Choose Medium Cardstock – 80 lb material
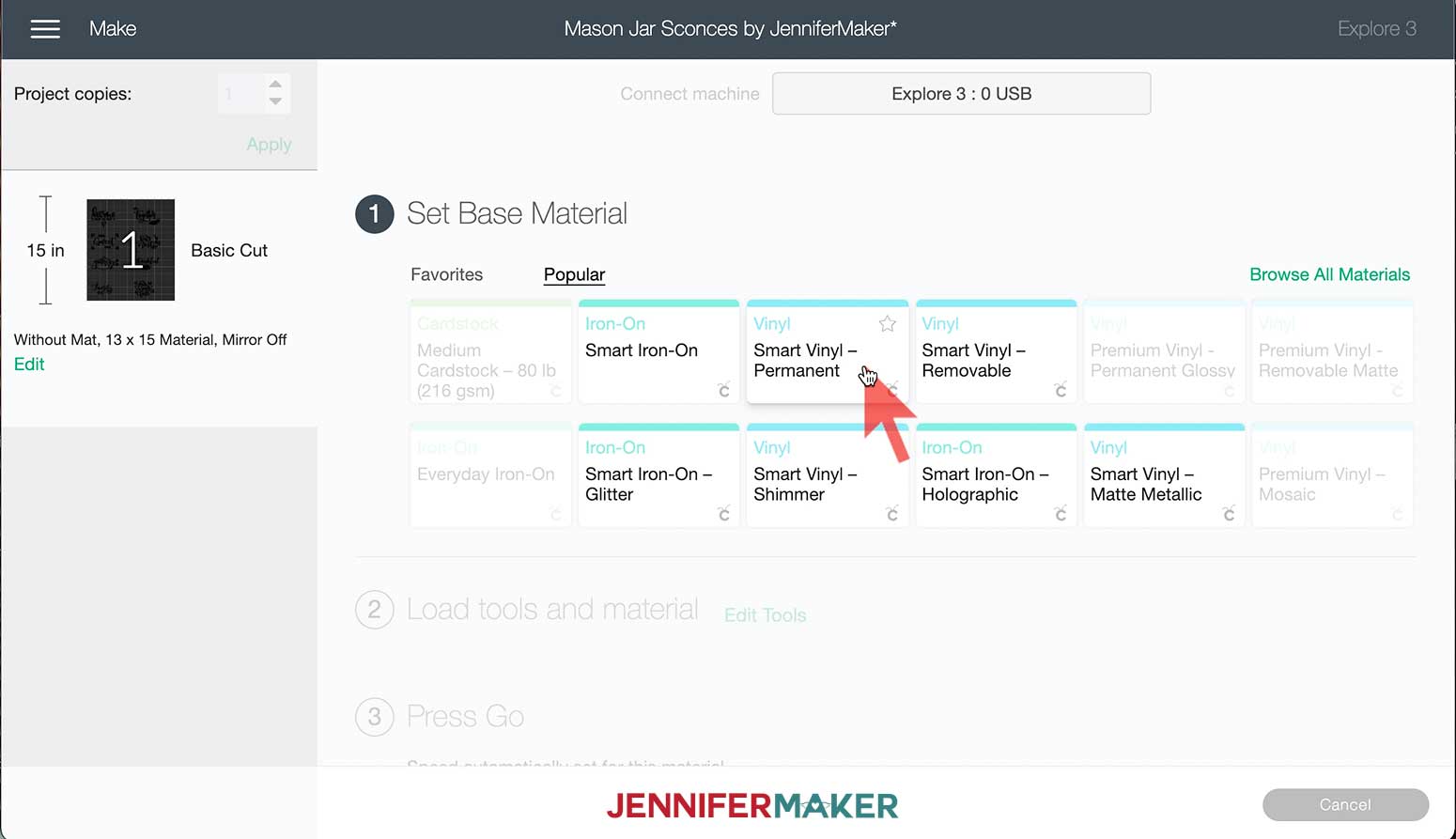 (x=490, y=351)
